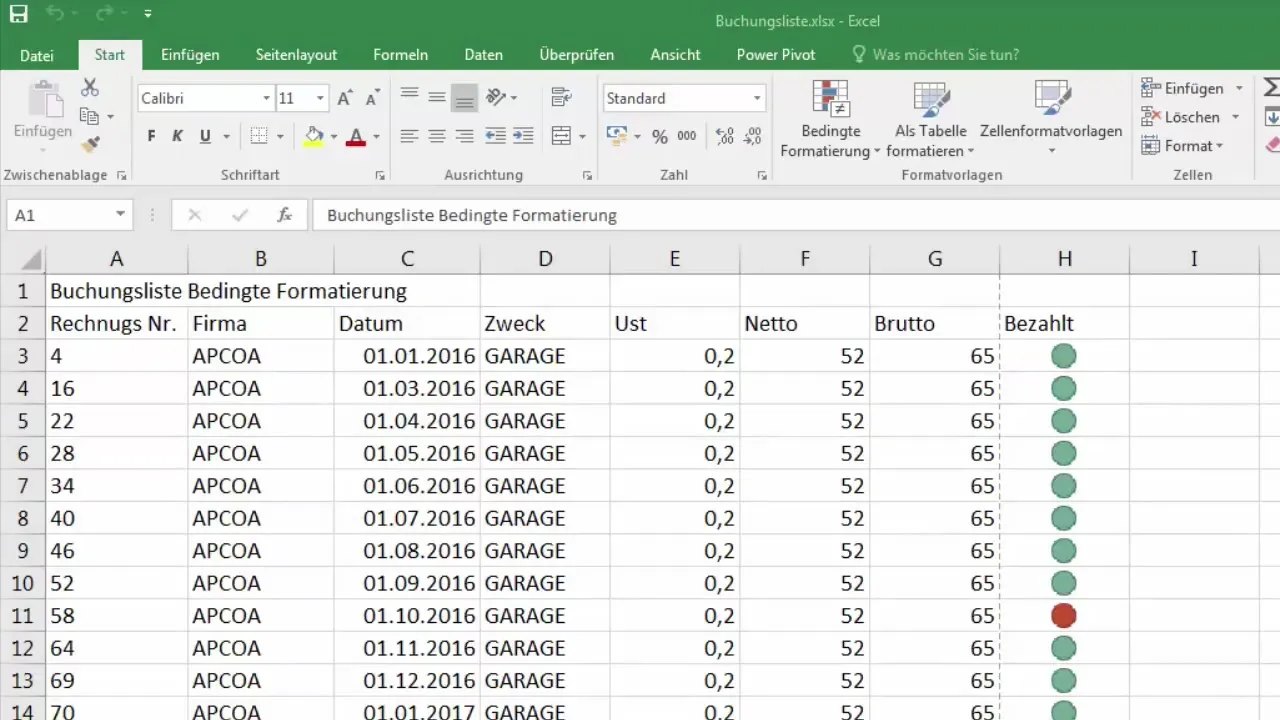Viewport: 1280px width, 720px height.
Task: Click the formula bar text
Action: click(x=472, y=215)
